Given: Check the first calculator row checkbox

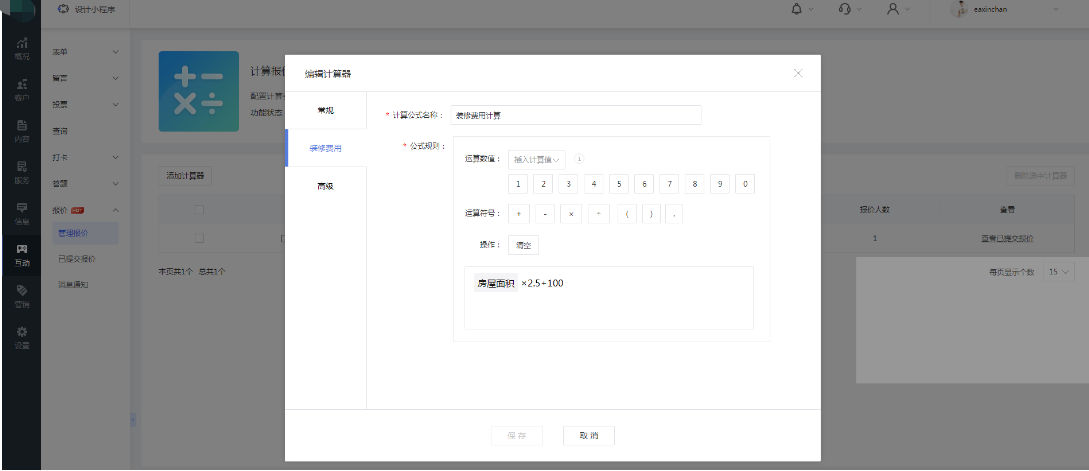Looking at the screenshot, I should (199, 238).
